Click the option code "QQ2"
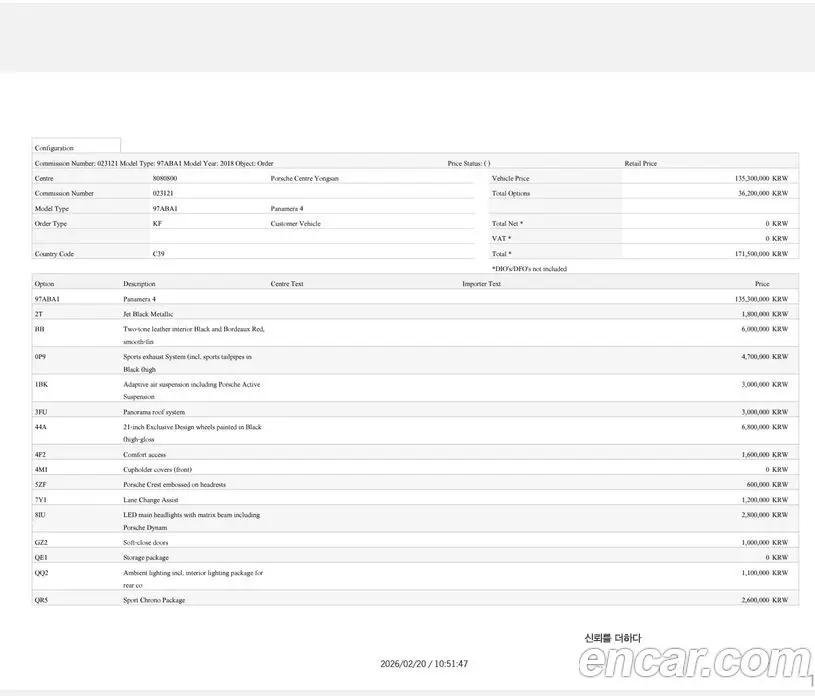Screen dimensions: 815x696 41,572
